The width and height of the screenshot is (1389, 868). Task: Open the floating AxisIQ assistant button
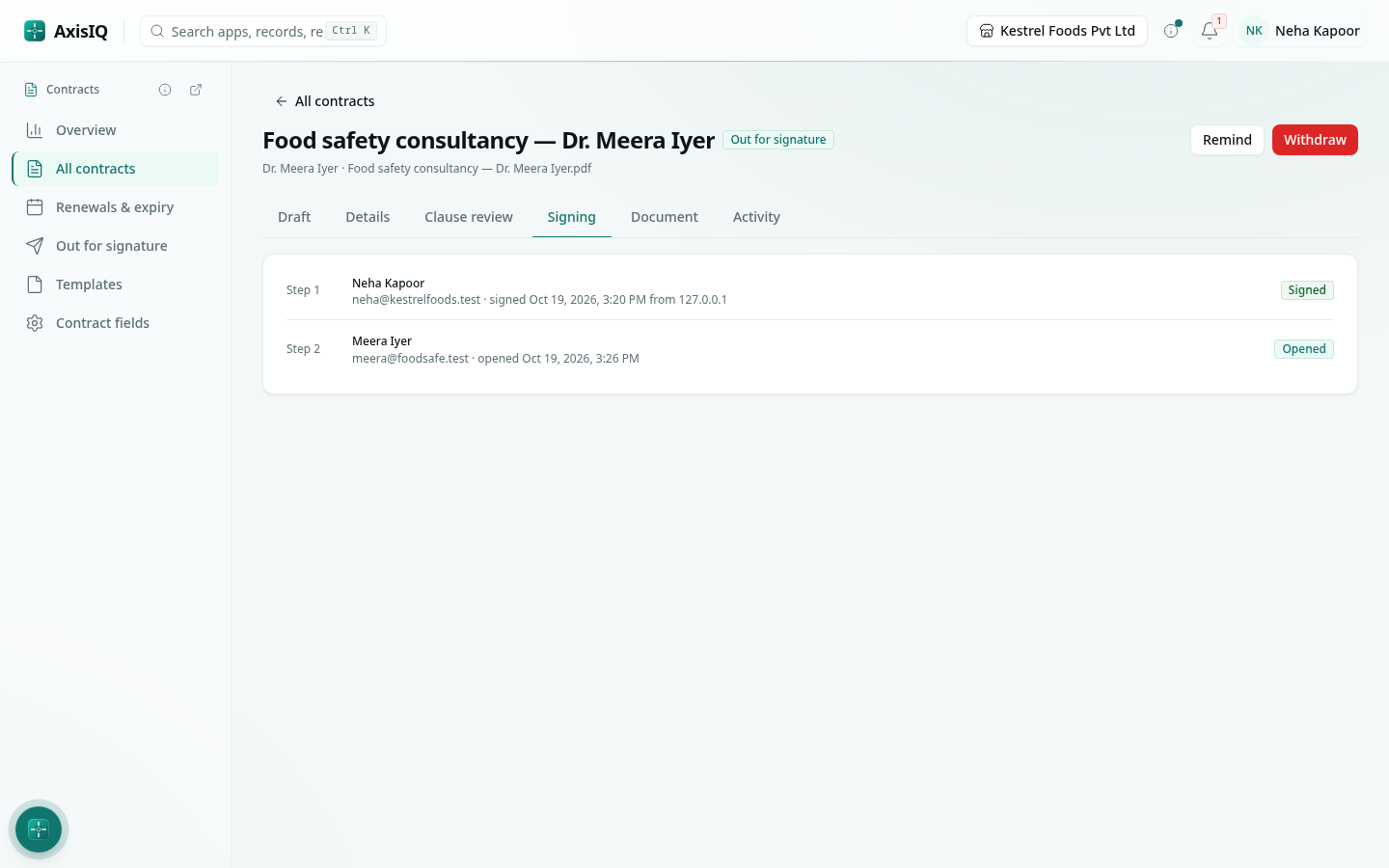(39, 829)
